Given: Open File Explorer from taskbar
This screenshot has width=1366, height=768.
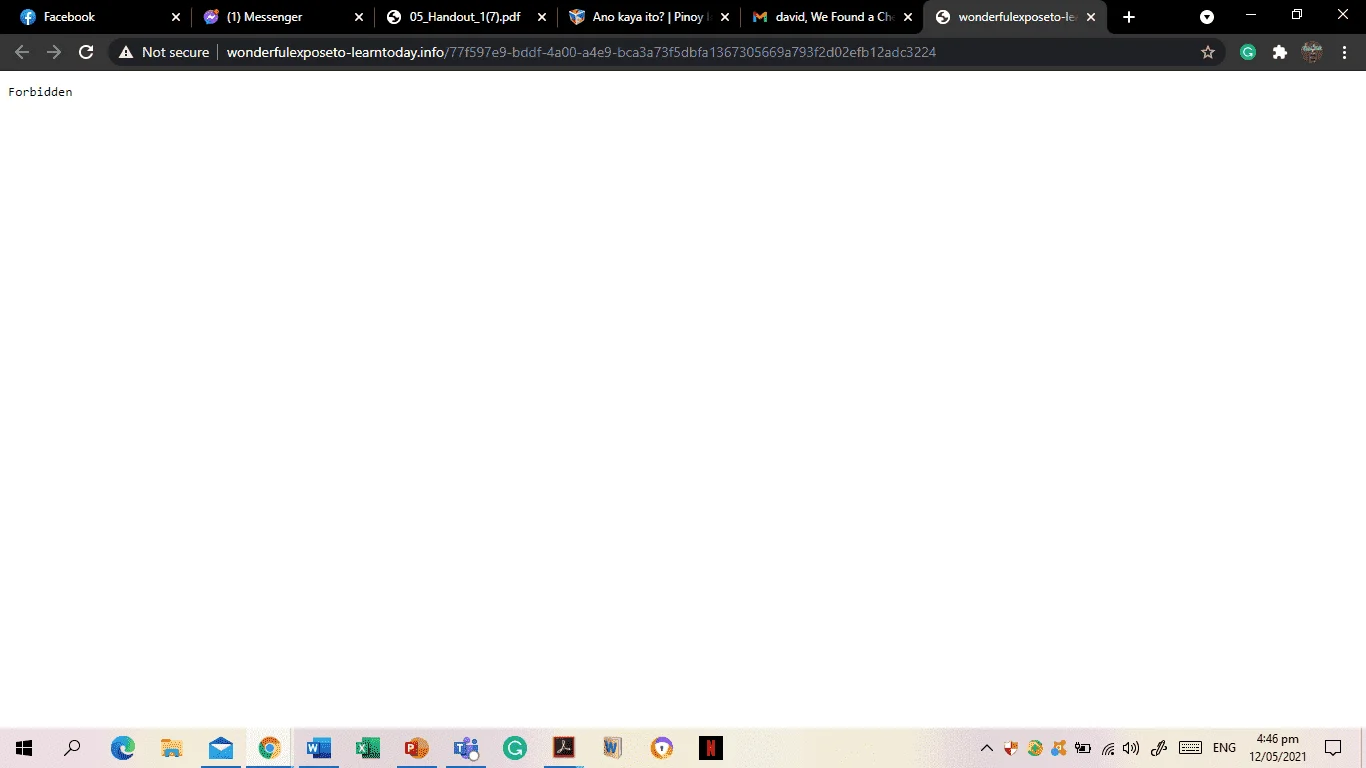Looking at the screenshot, I should [172, 748].
